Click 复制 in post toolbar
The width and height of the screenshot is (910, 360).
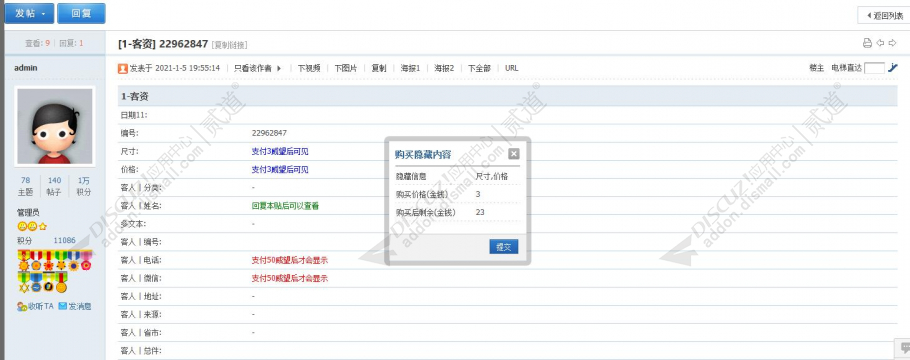click(x=379, y=68)
